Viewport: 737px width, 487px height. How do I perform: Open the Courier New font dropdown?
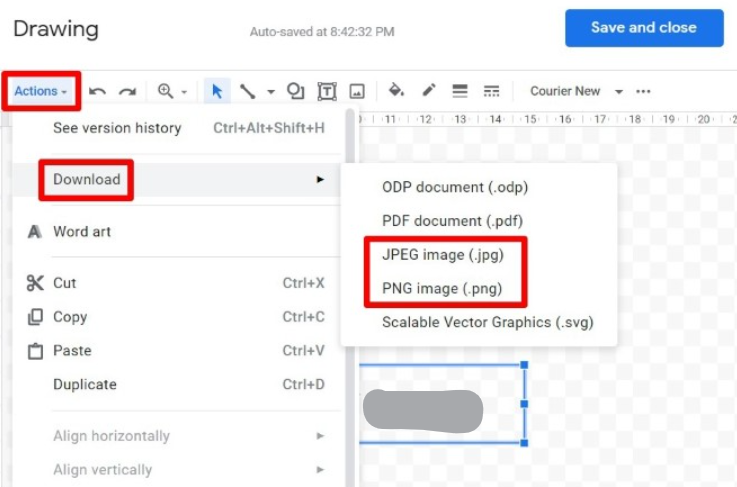[576, 91]
